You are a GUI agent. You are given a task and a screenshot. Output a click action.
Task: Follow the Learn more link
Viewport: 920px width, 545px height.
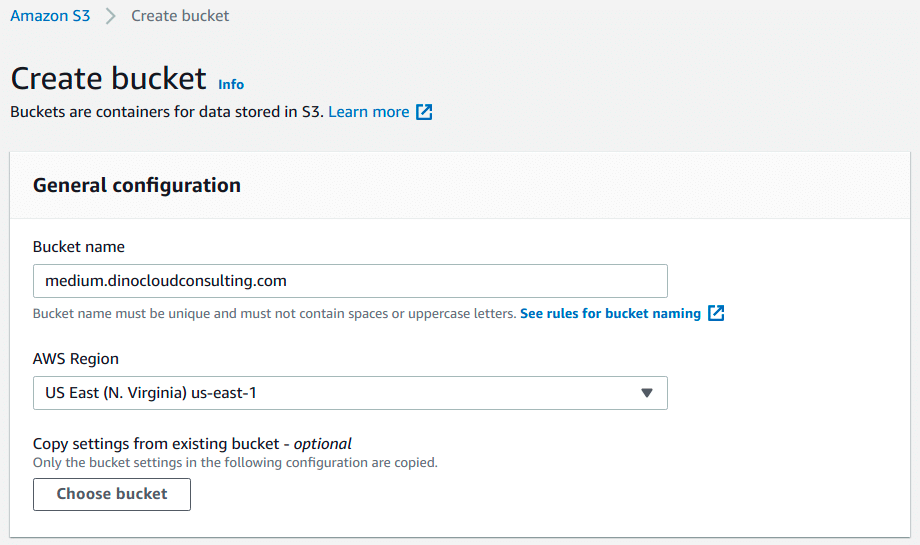(368, 112)
